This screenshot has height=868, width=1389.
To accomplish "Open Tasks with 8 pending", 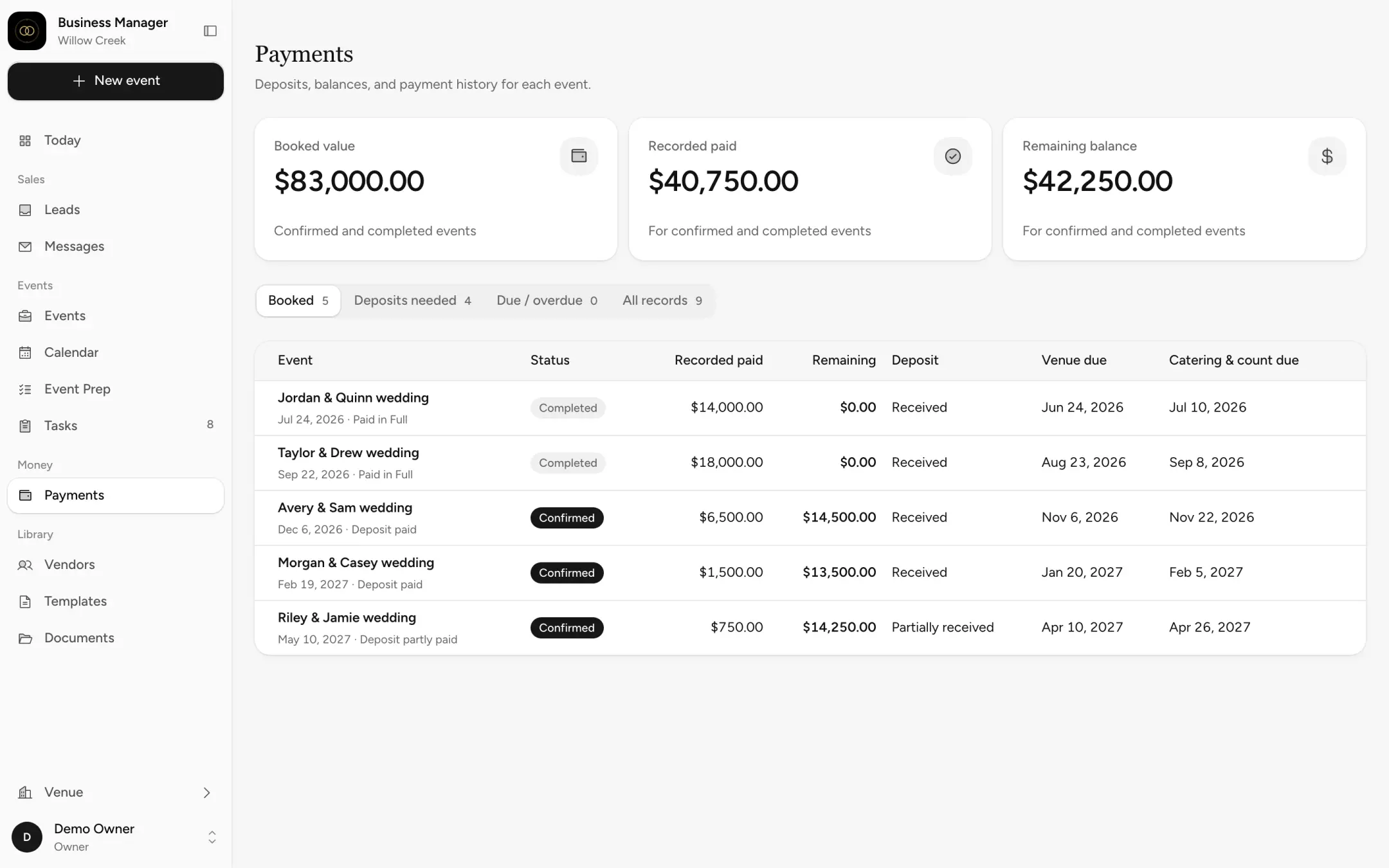I will pyautogui.click(x=116, y=426).
